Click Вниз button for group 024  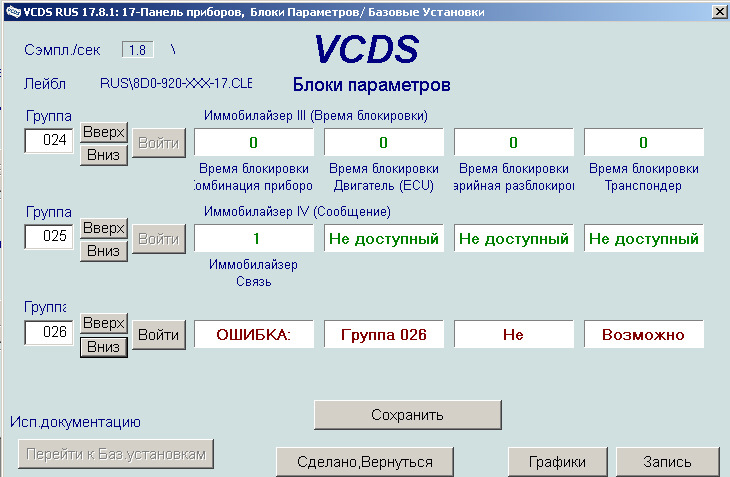104,155
